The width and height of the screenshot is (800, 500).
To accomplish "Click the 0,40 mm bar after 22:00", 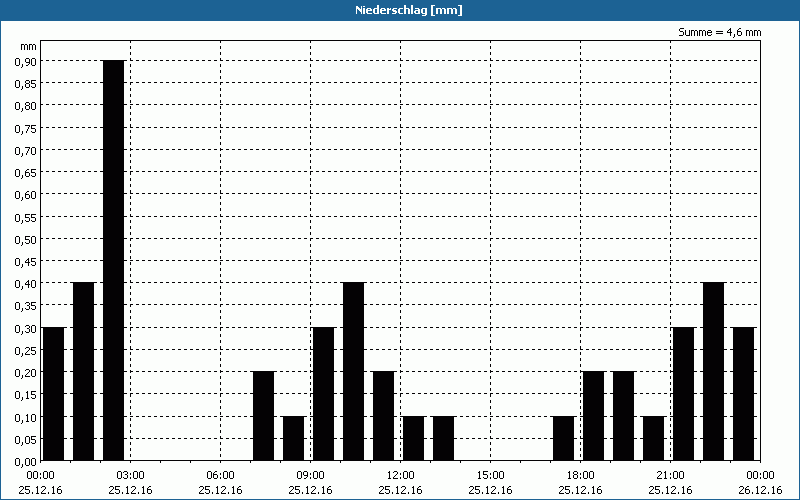I will click(713, 371).
